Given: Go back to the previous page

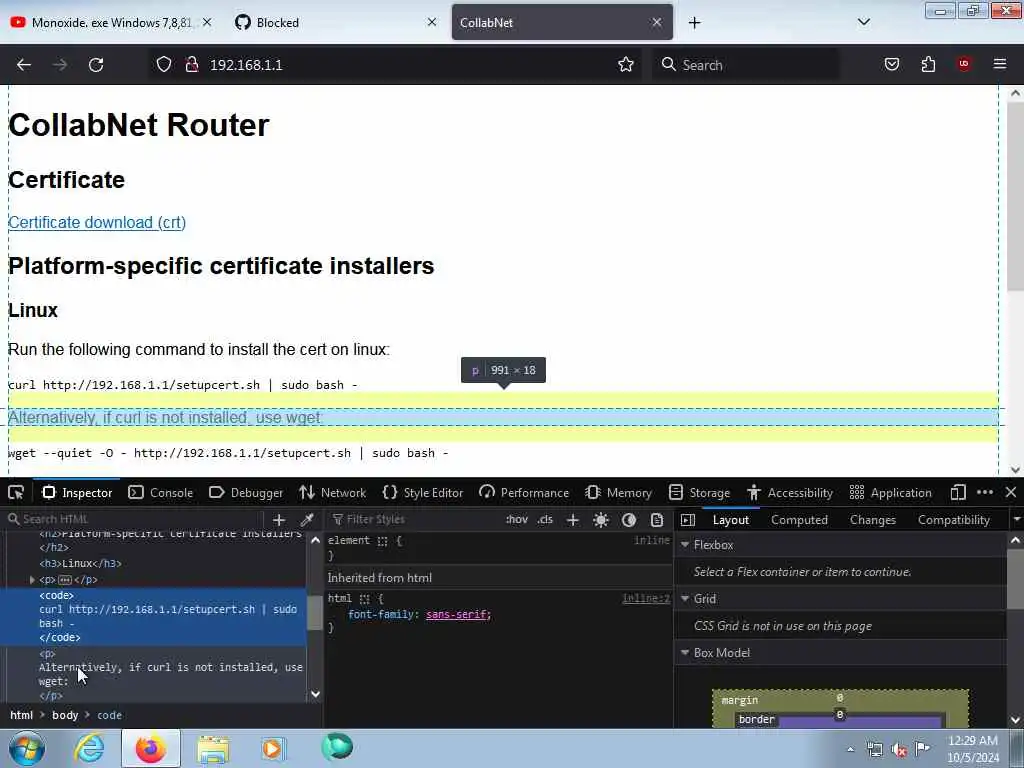Looking at the screenshot, I should coord(24,65).
